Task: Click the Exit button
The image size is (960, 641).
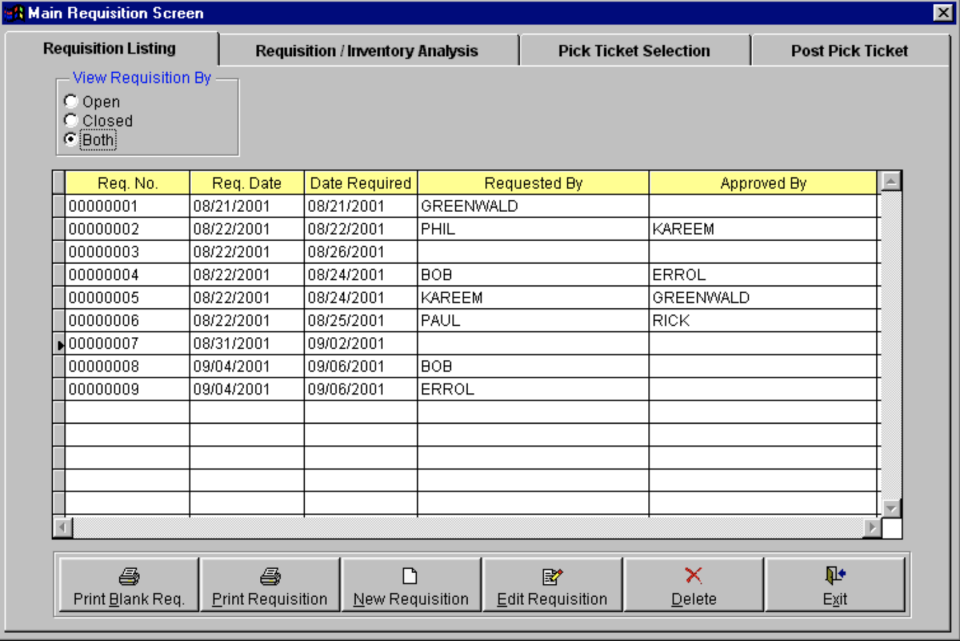Action: (833, 584)
